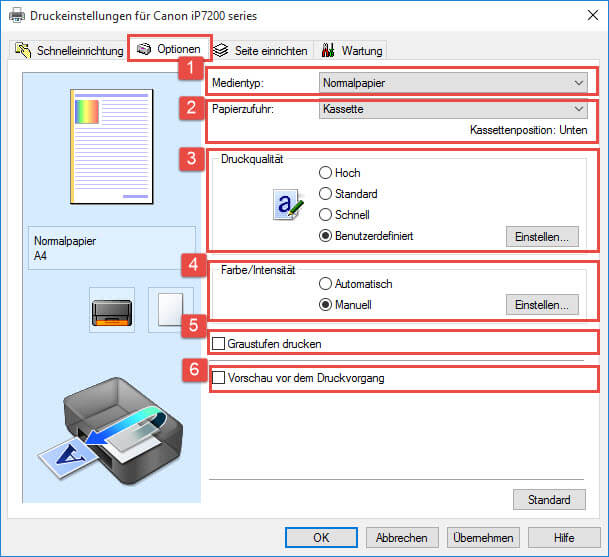The width and height of the screenshot is (609, 557).
Task: Open the Wartung tab
Action: point(351,50)
